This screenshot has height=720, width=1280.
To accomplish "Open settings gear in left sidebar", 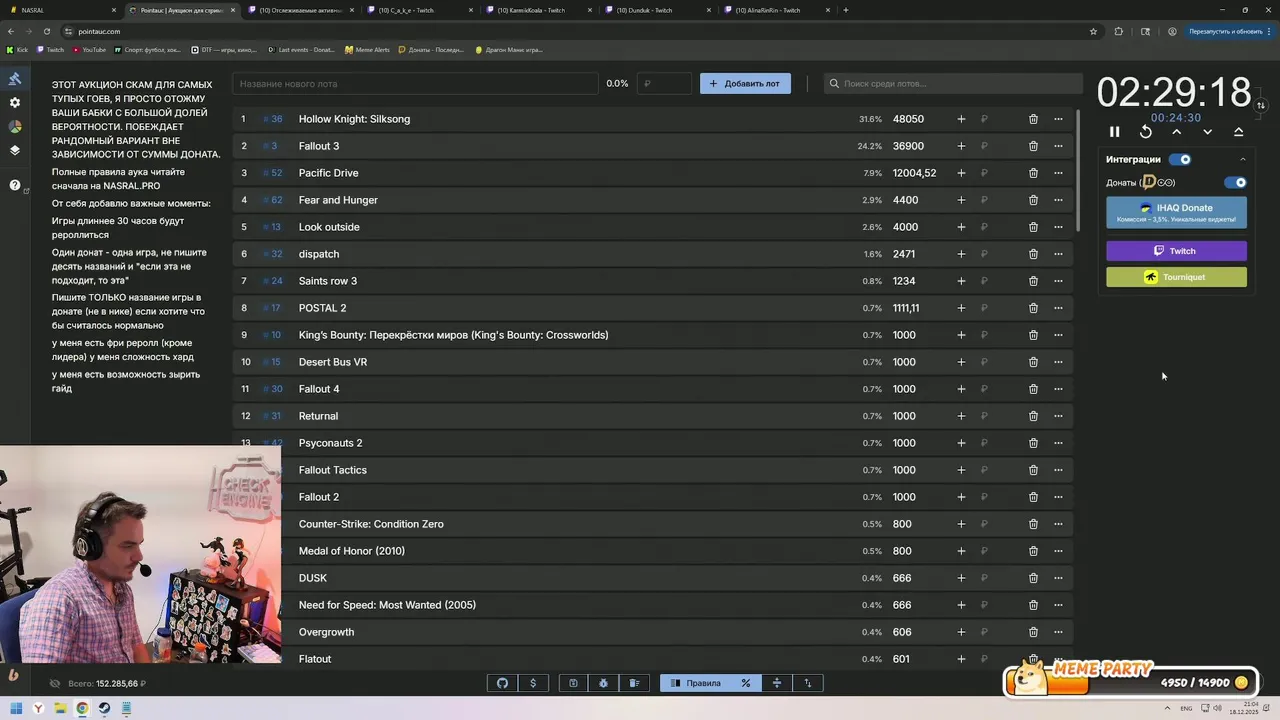I will tap(15, 103).
